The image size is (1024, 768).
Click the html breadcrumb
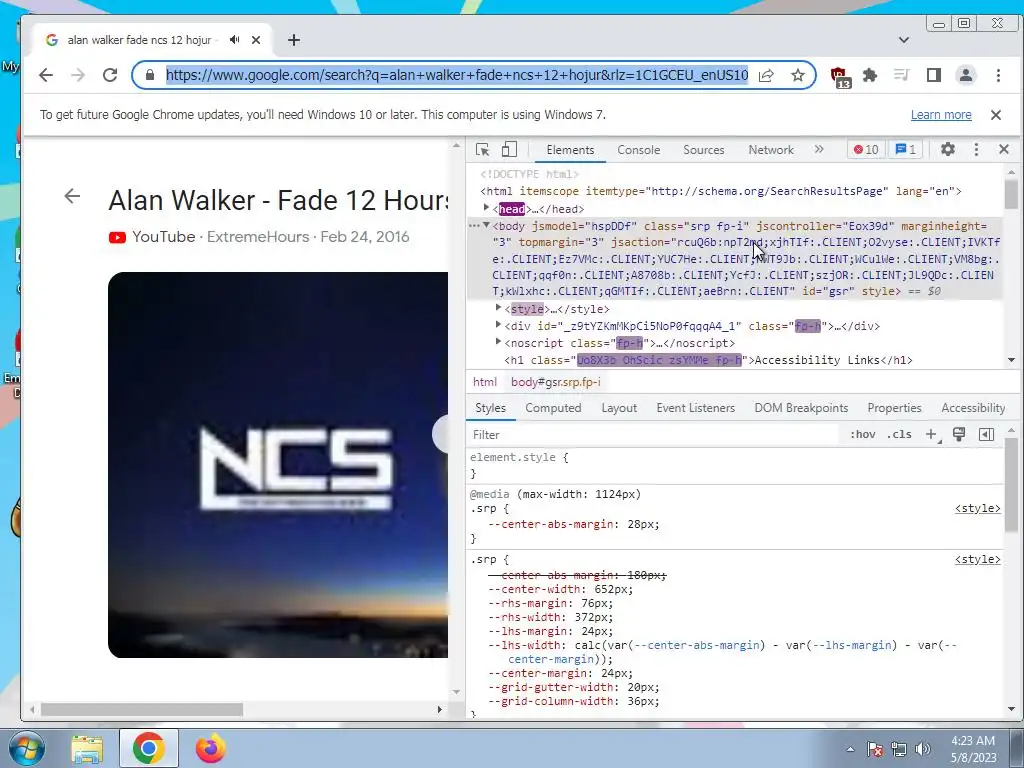coord(485,382)
